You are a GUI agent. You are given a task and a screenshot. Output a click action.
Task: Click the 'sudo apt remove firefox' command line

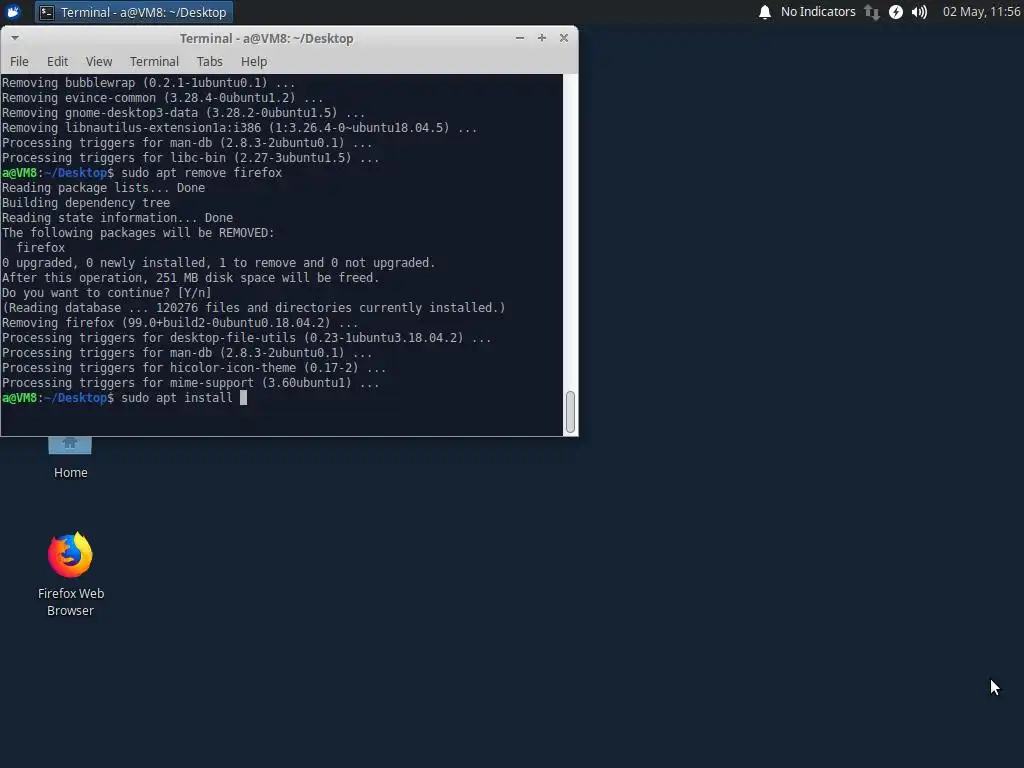point(142,172)
